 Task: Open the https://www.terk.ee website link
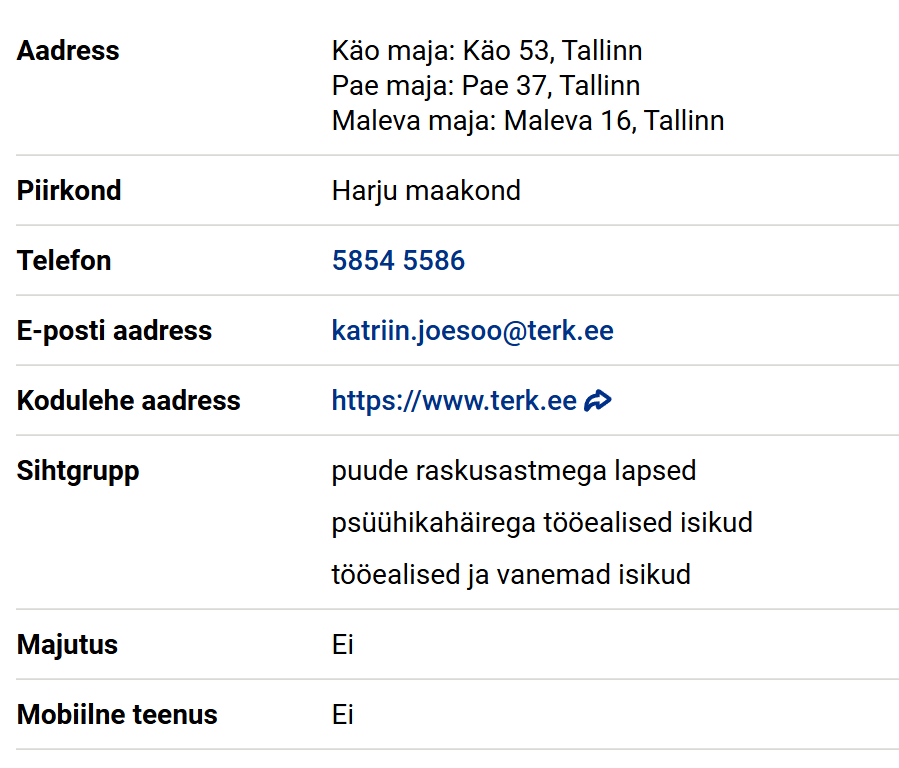click(x=454, y=401)
